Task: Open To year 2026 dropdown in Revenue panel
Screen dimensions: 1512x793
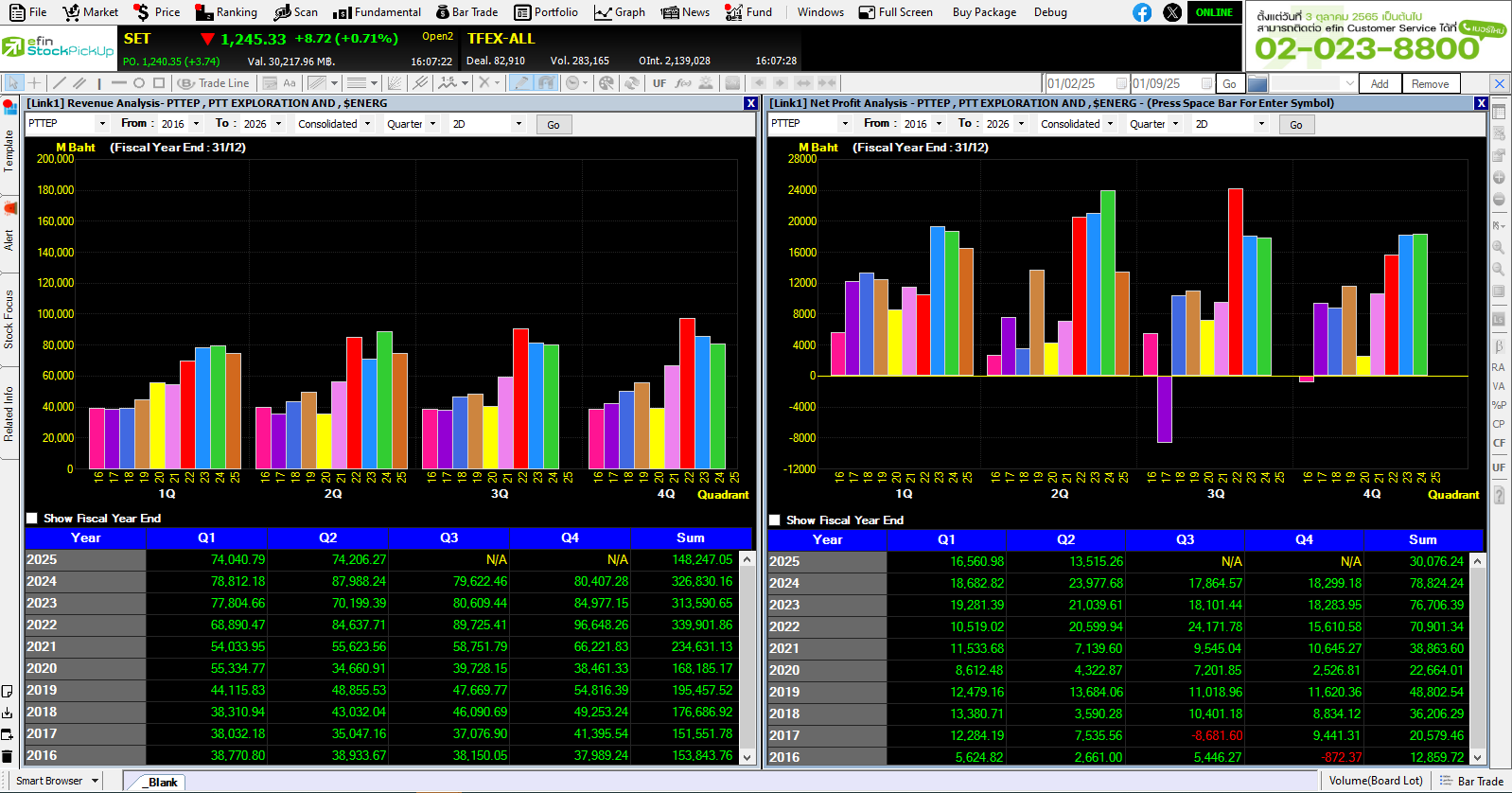Action: click(x=278, y=124)
